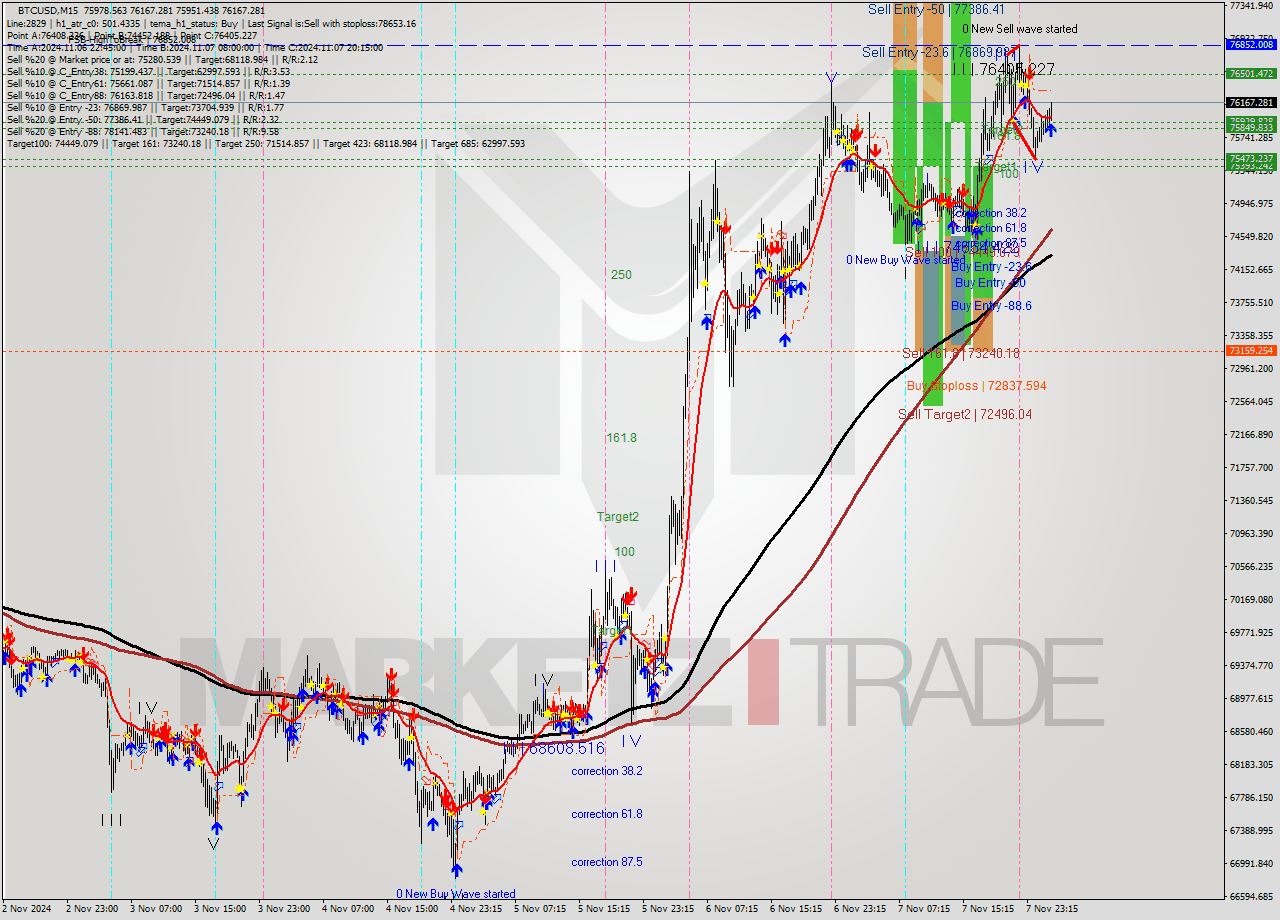Click the 67786.150 price axis value
The width and height of the screenshot is (1280, 920).
(x=1251, y=798)
